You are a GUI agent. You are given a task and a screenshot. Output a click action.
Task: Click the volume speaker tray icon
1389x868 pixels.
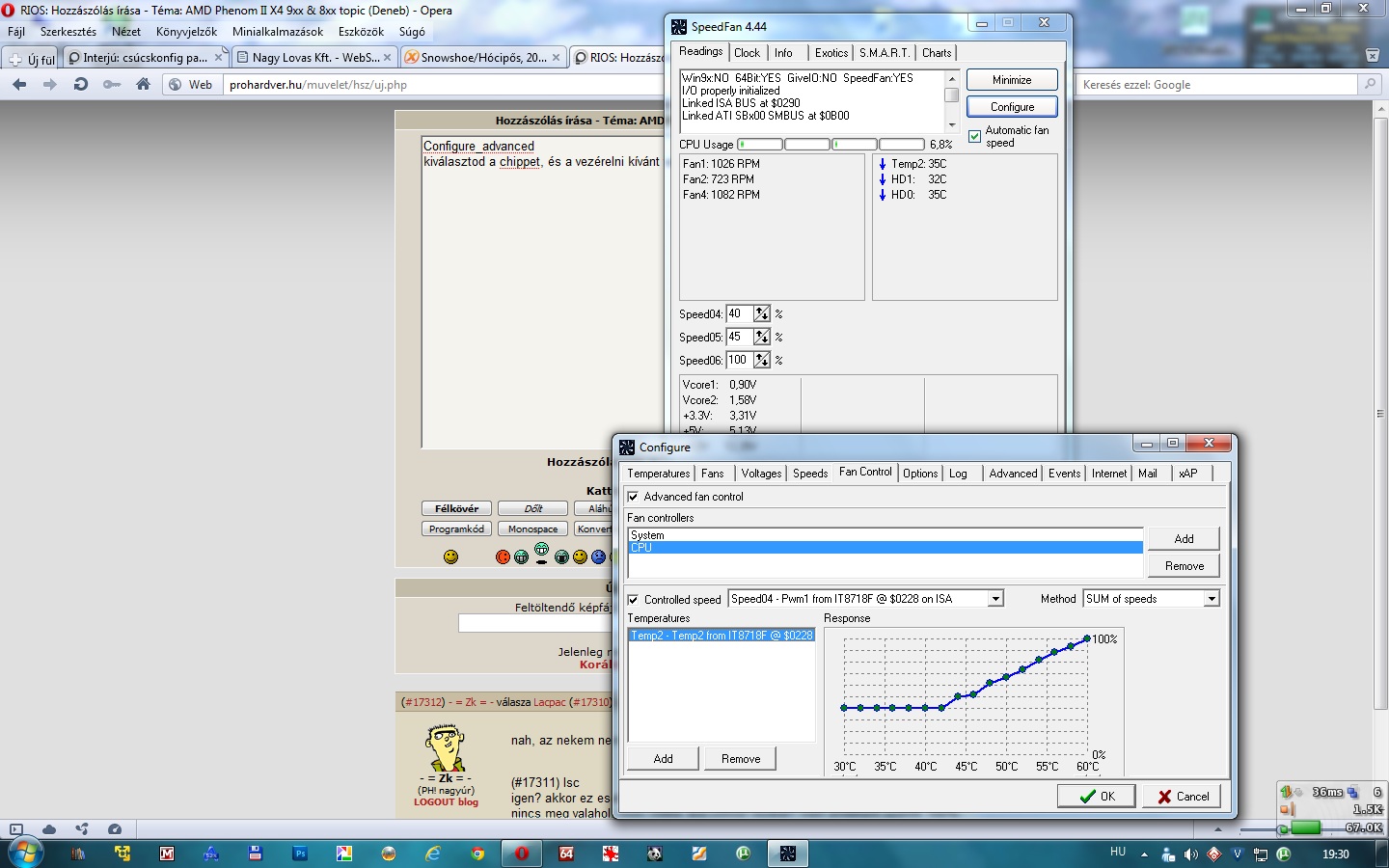1191,854
